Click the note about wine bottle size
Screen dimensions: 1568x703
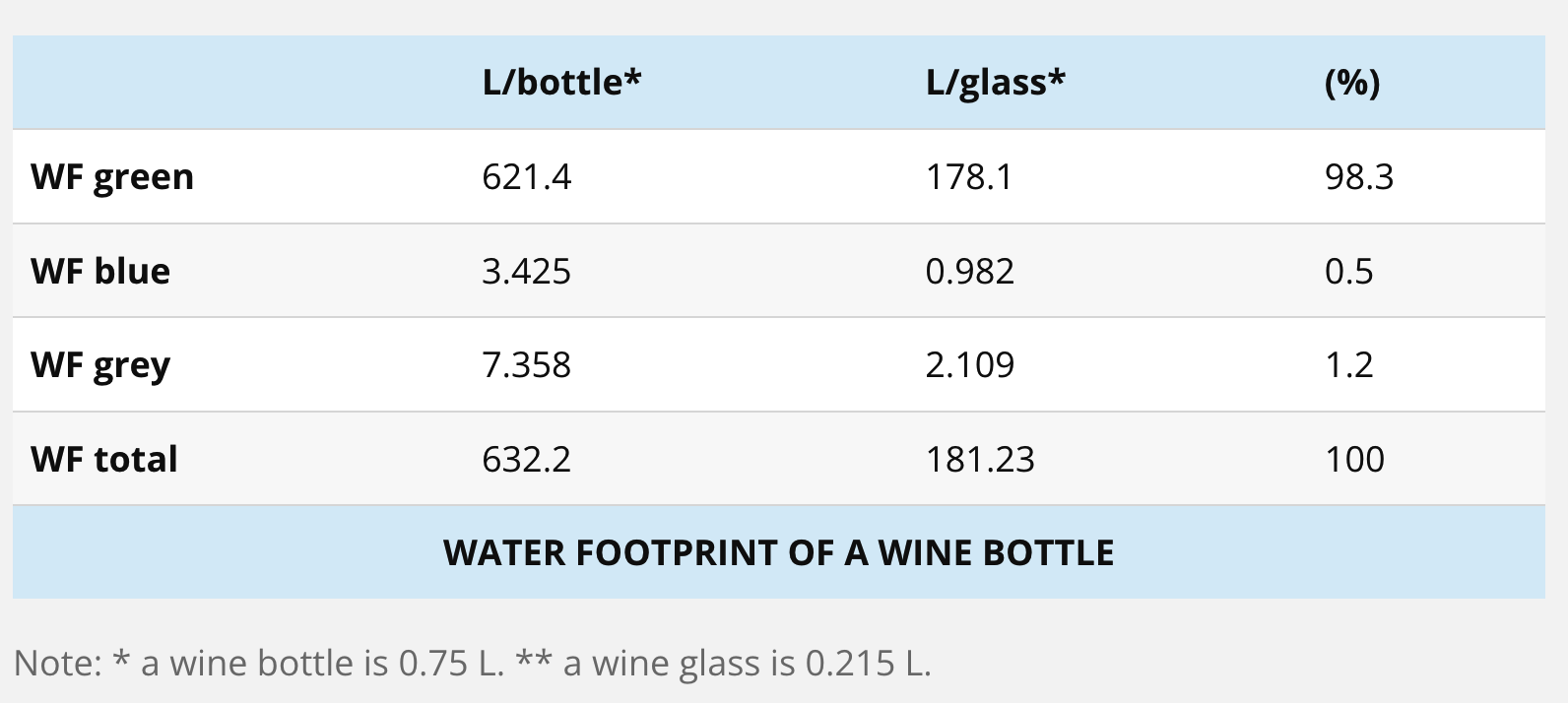point(473,663)
